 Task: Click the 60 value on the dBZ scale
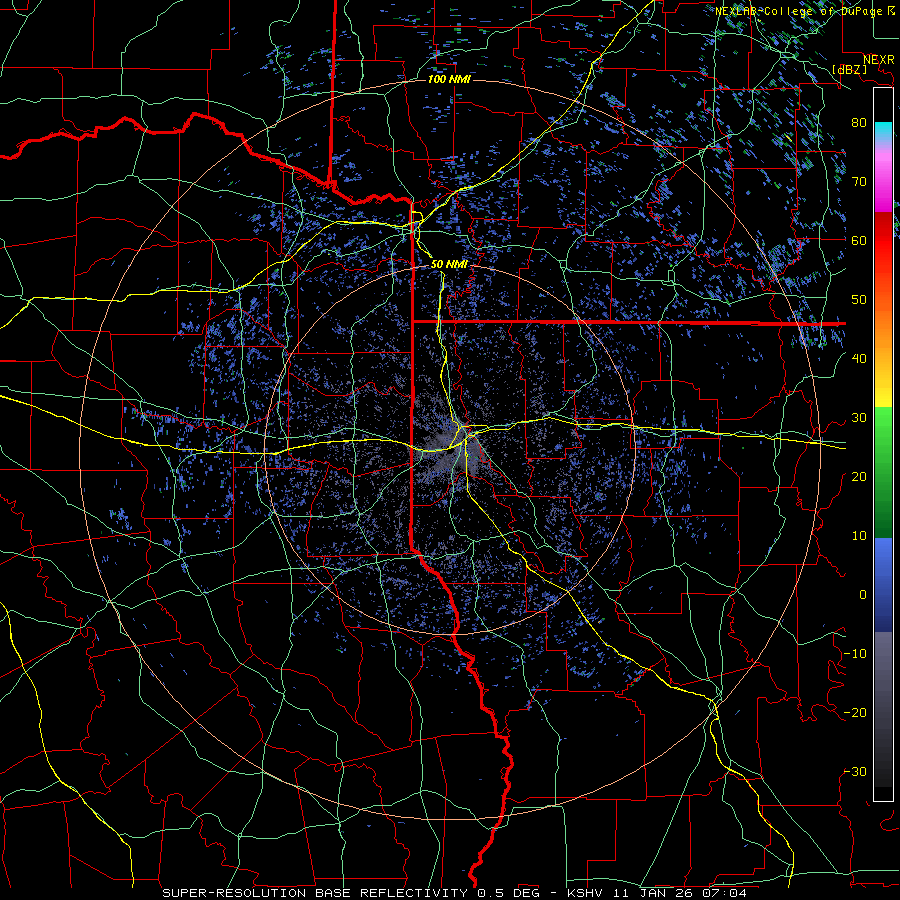pyautogui.click(x=859, y=241)
